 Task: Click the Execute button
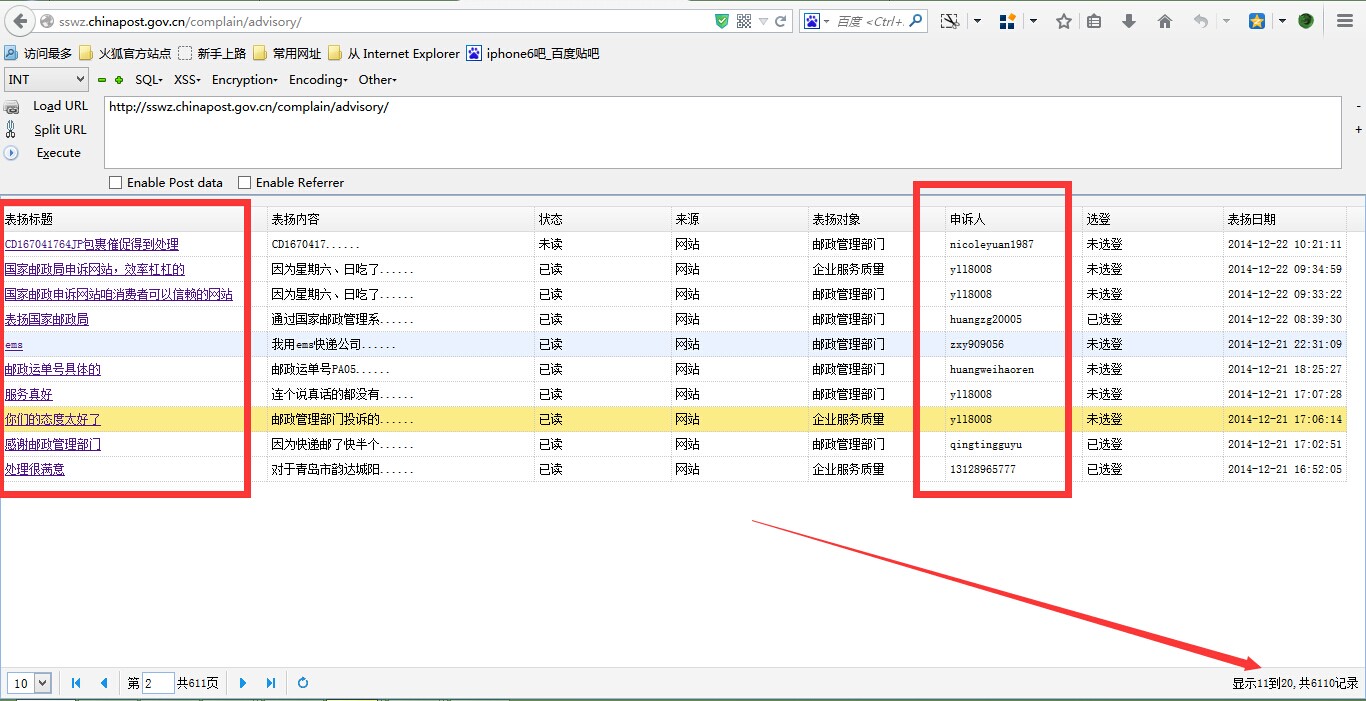58,153
